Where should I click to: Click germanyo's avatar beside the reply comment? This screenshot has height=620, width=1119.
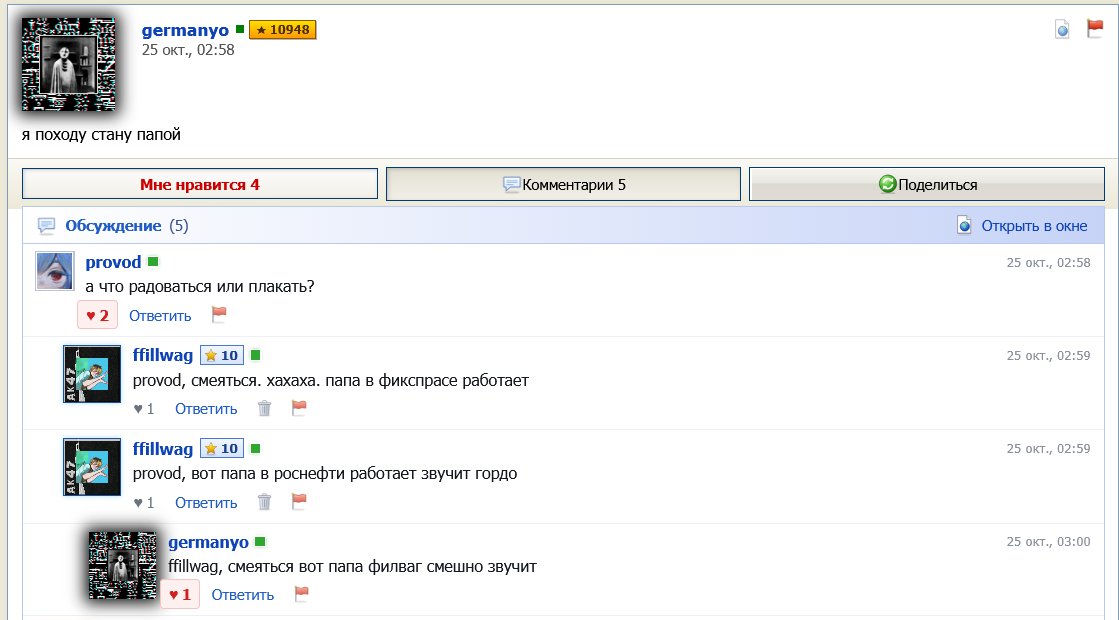click(x=123, y=565)
